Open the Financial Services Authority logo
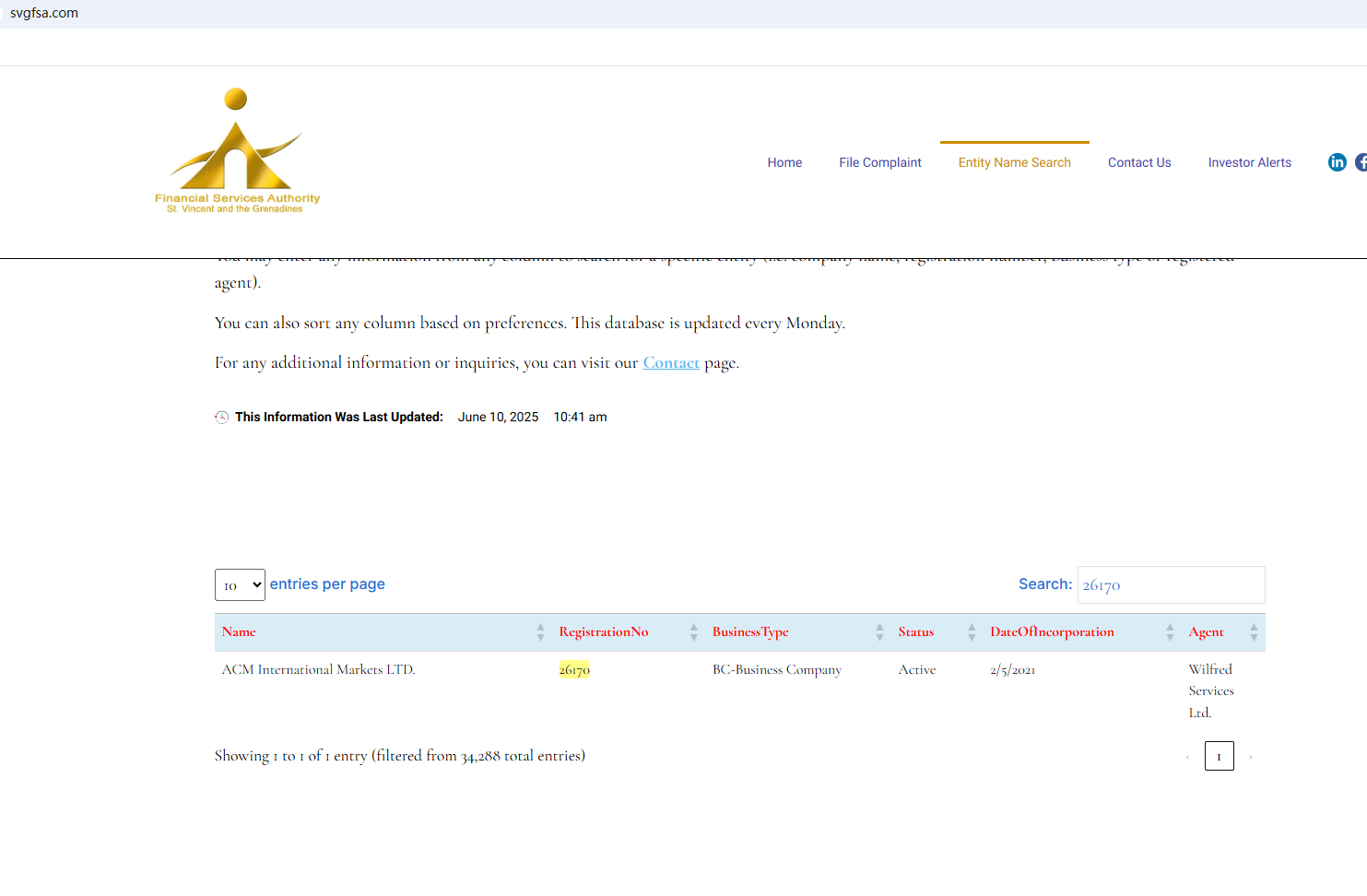The height and width of the screenshot is (896, 1367). [237, 150]
